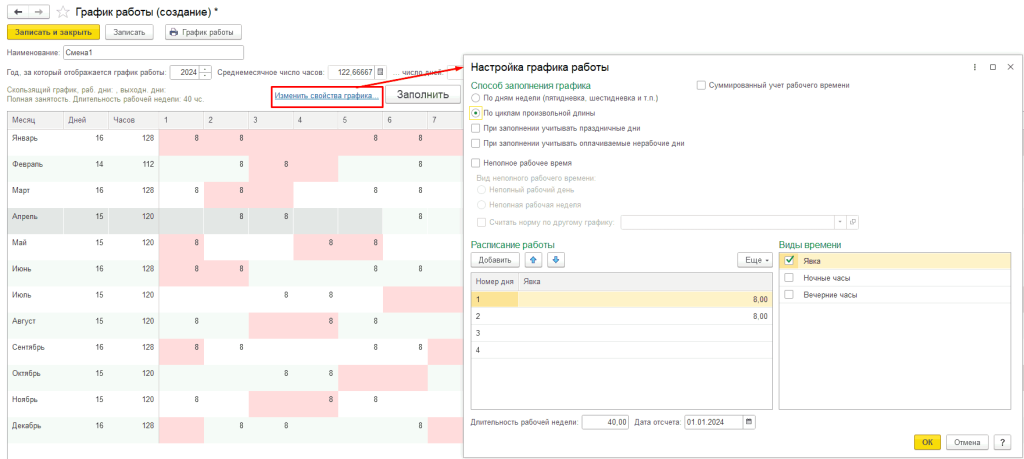1024x459 pixels.
Task: Check the Неполное рабочее время box
Action: [x=476, y=162]
